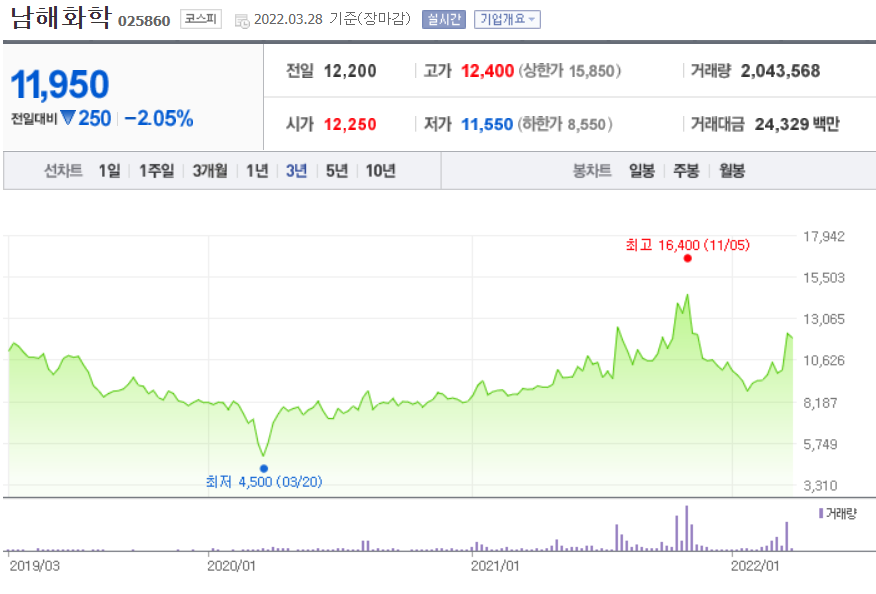876x594 pixels.
Task: Select the 1일 line chart tab
Action: click(x=110, y=170)
